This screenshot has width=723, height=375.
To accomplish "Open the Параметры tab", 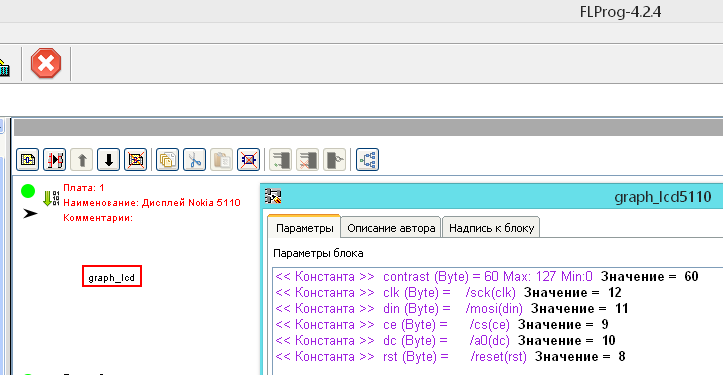I will tap(304, 228).
